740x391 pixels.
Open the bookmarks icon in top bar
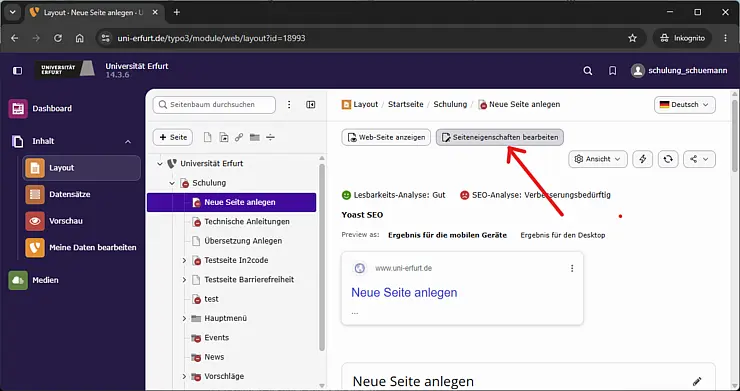pyautogui.click(x=613, y=71)
